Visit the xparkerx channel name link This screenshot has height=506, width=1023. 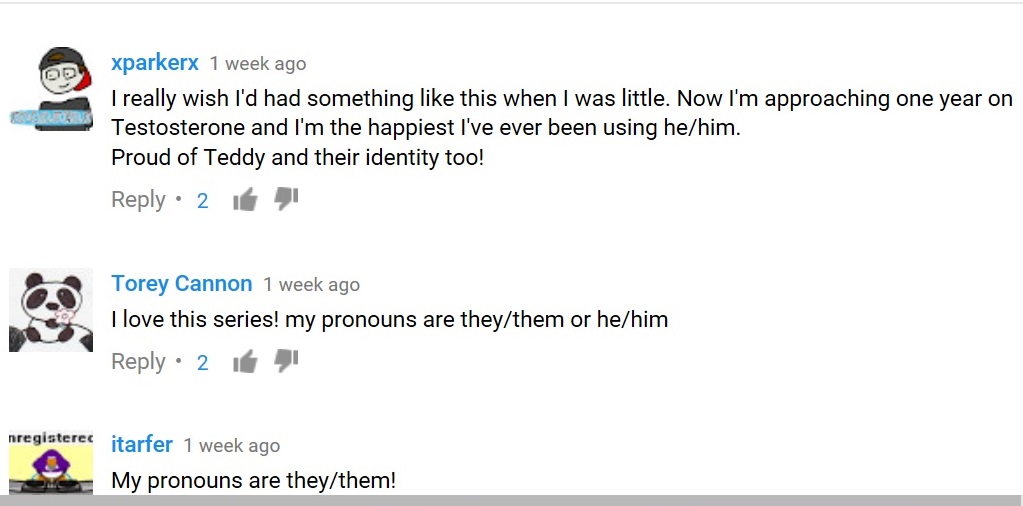pyautogui.click(x=155, y=63)
